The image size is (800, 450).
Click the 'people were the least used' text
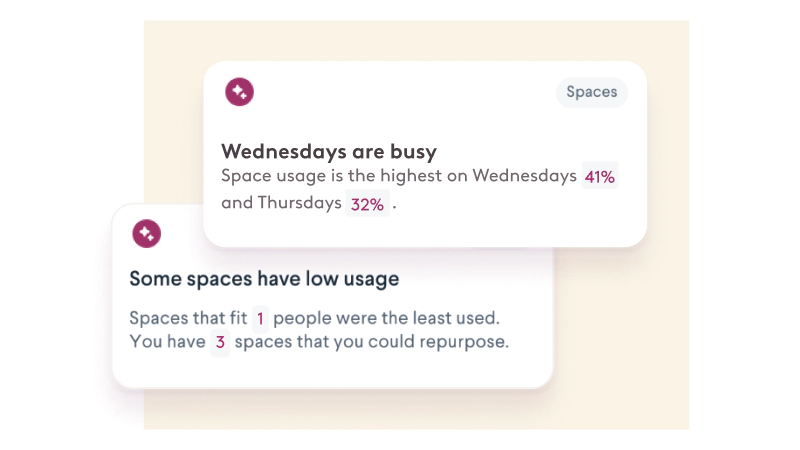pyautogui.click(x=385, y=319)
